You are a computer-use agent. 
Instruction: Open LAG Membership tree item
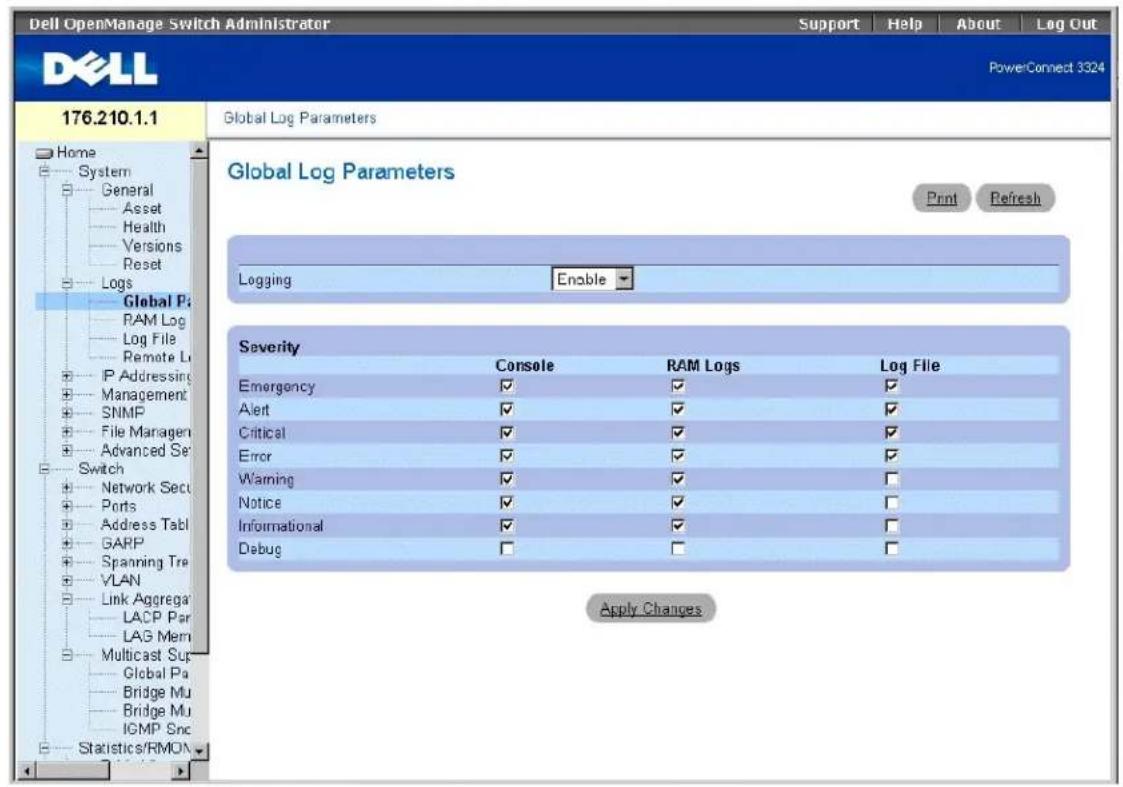click(156, 636)
